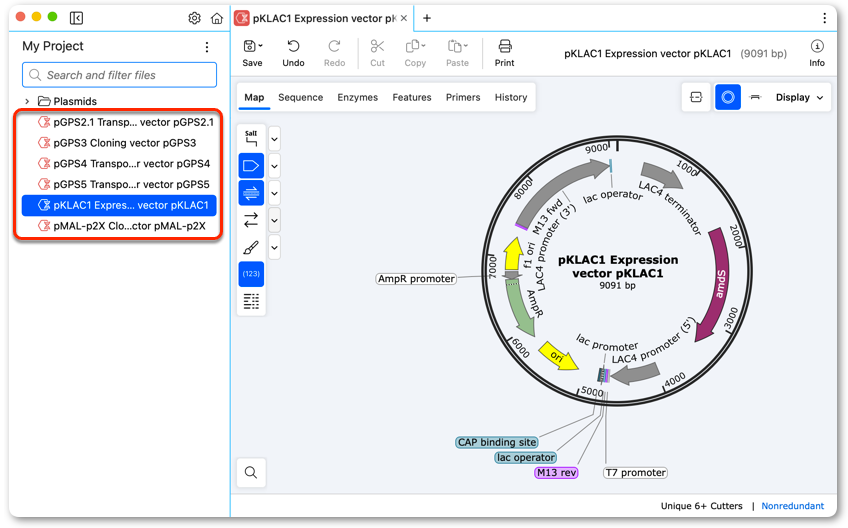
Task: Click Unique 6+ Cutters label
Action: (701, 506)
